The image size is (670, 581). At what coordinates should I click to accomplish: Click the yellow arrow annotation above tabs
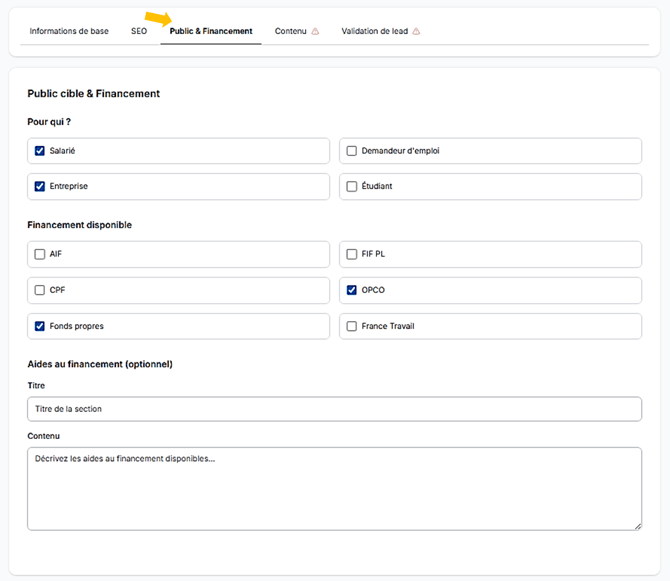(x=158, y=19)
